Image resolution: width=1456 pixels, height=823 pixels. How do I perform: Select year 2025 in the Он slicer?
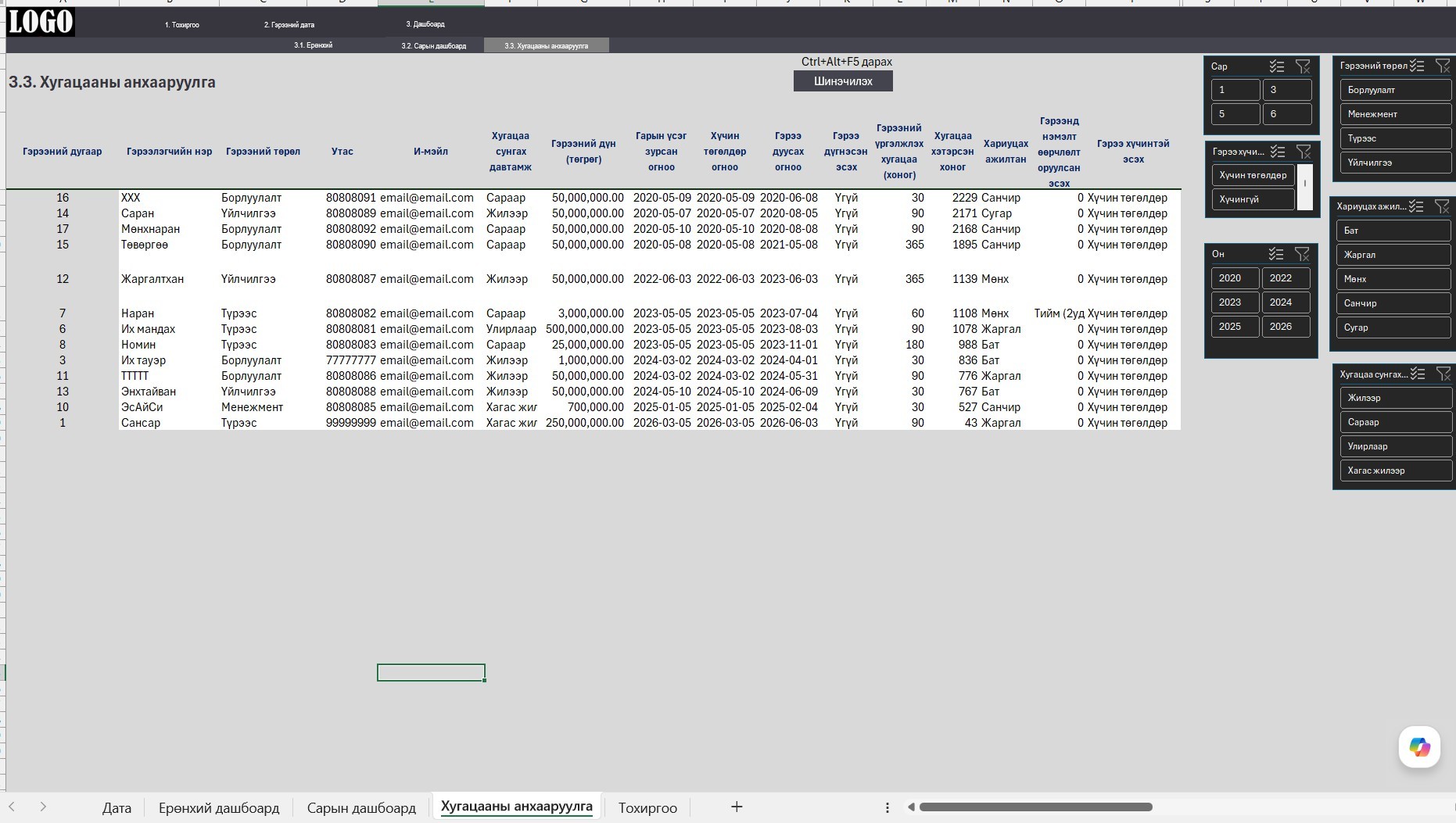pyautogui.click(x=1235, y=327)
